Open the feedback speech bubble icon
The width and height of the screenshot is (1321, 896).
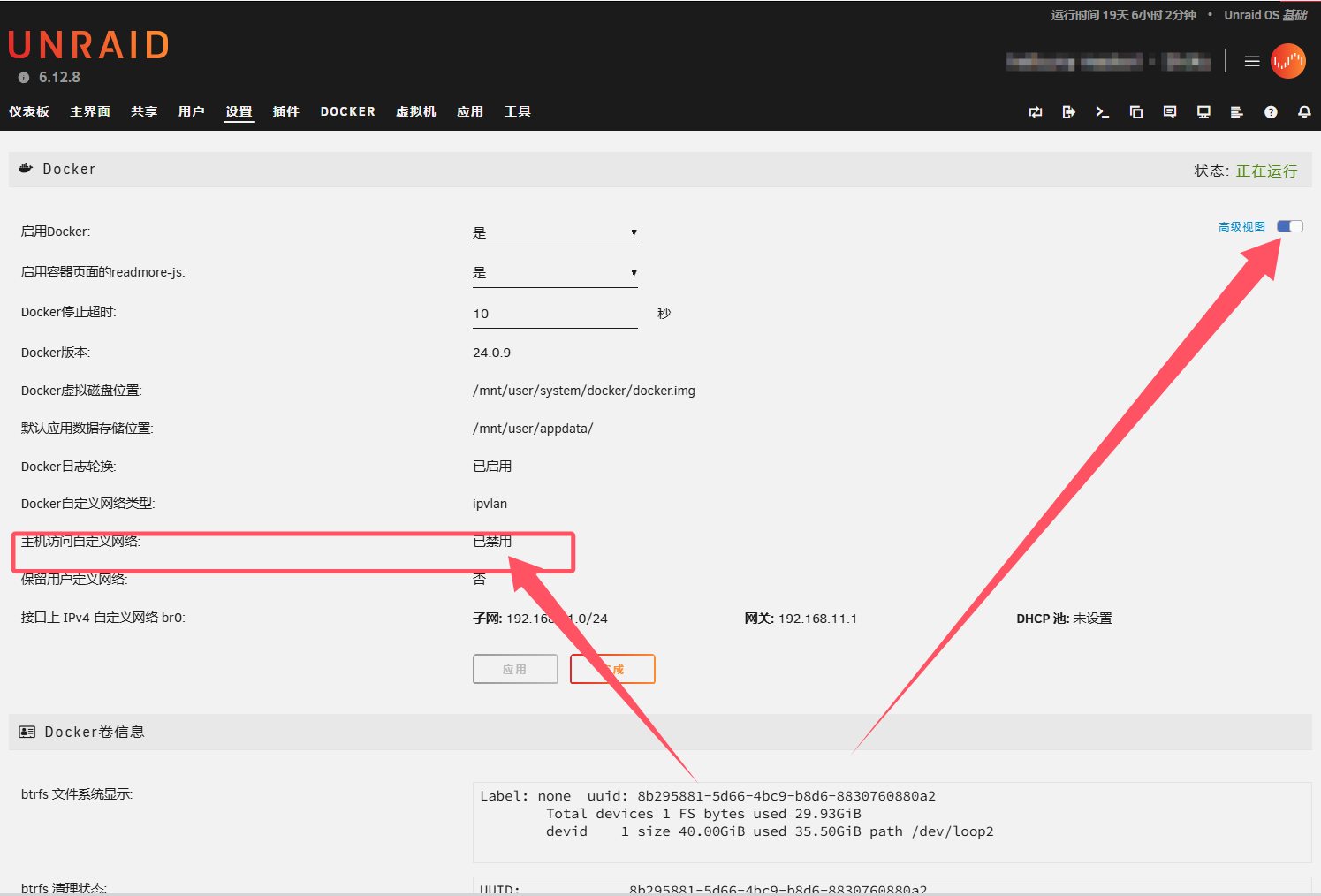coord(1169,112)
